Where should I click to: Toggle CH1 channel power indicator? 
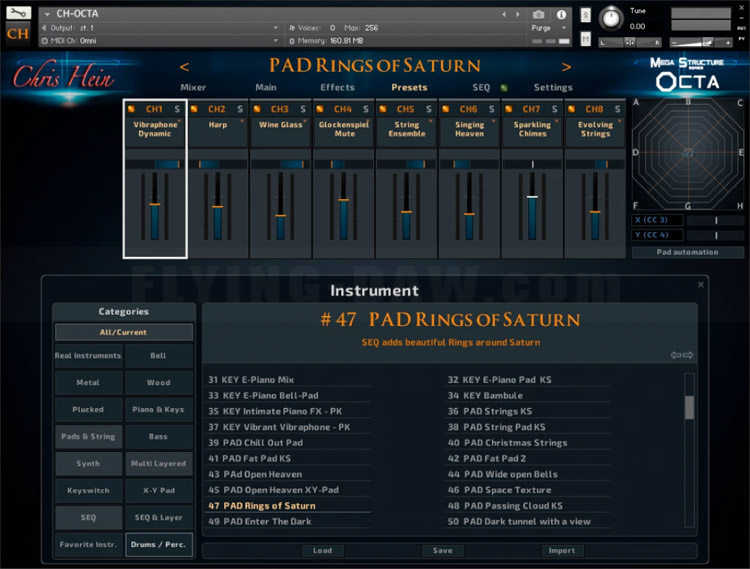pos(131,109)
